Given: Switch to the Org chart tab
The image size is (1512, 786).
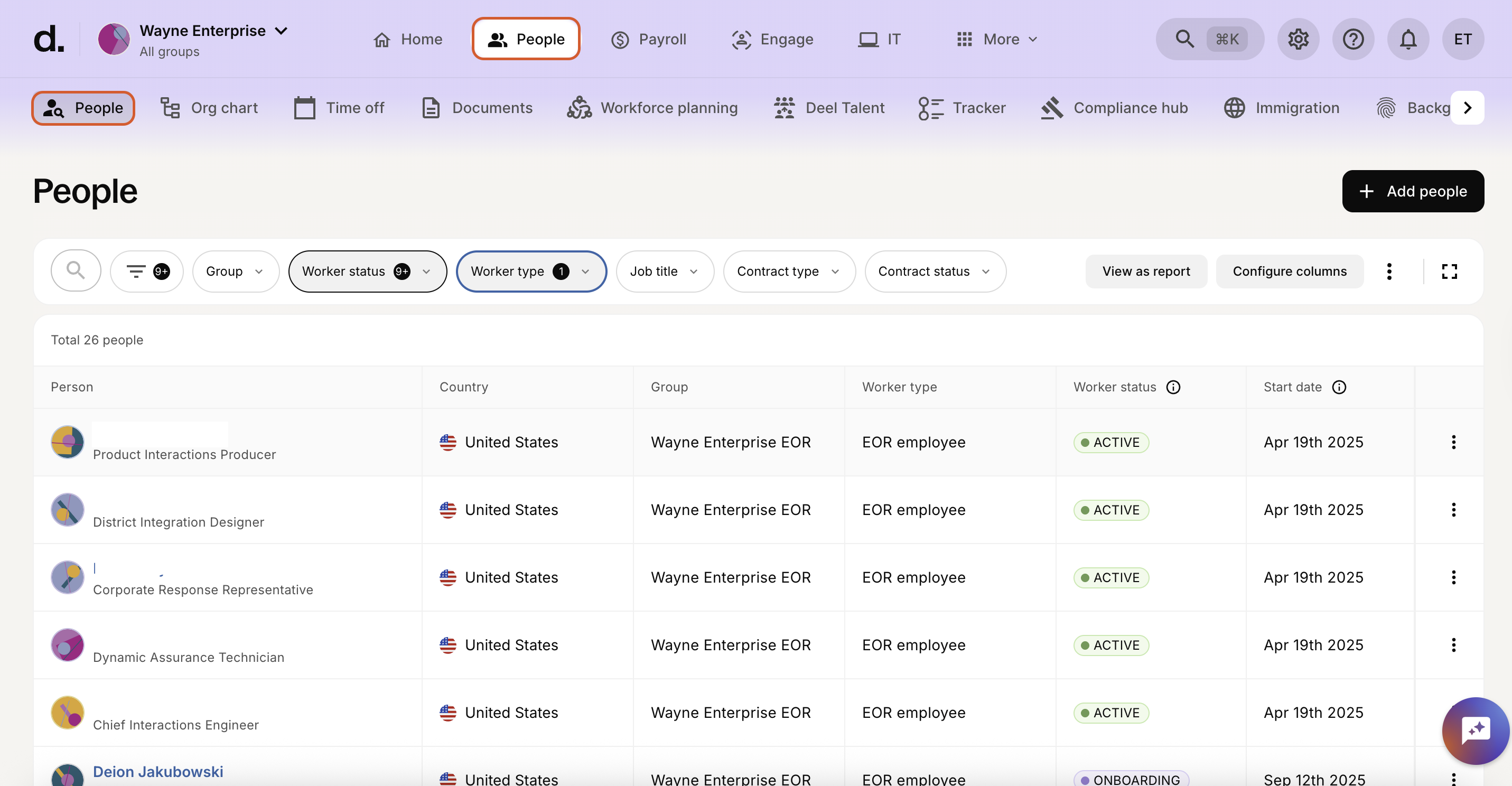Looking at the screenshot, I should click(209, 108).
